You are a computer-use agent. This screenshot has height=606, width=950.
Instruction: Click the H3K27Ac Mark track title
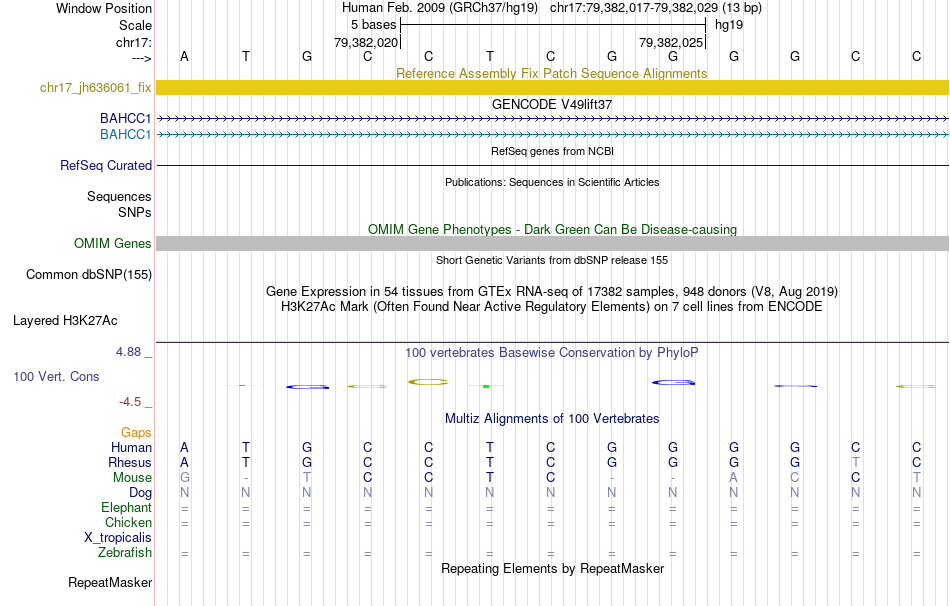551,307
